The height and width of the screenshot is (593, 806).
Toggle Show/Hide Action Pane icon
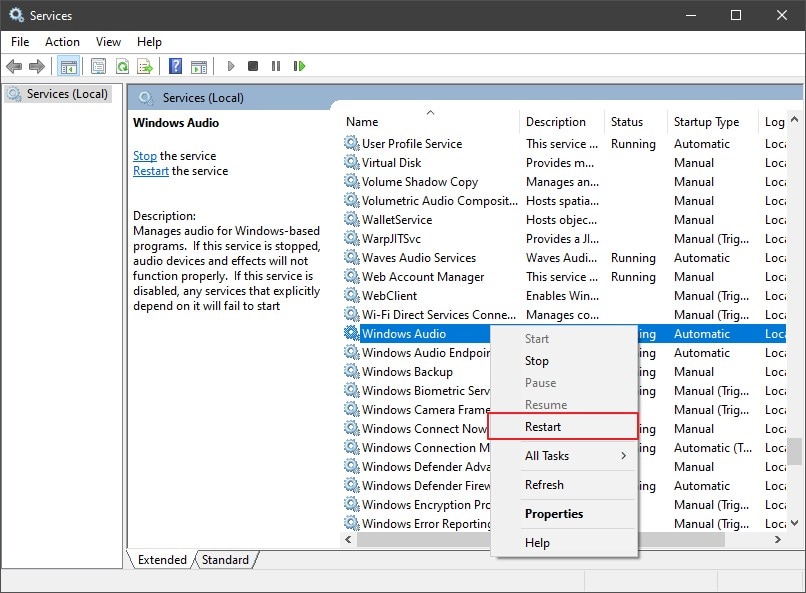tap(198, 66)
